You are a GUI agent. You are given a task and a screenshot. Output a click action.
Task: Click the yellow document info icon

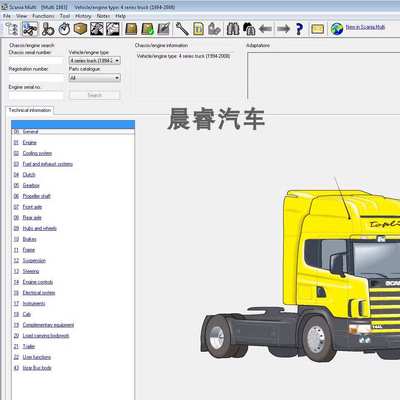198,29
